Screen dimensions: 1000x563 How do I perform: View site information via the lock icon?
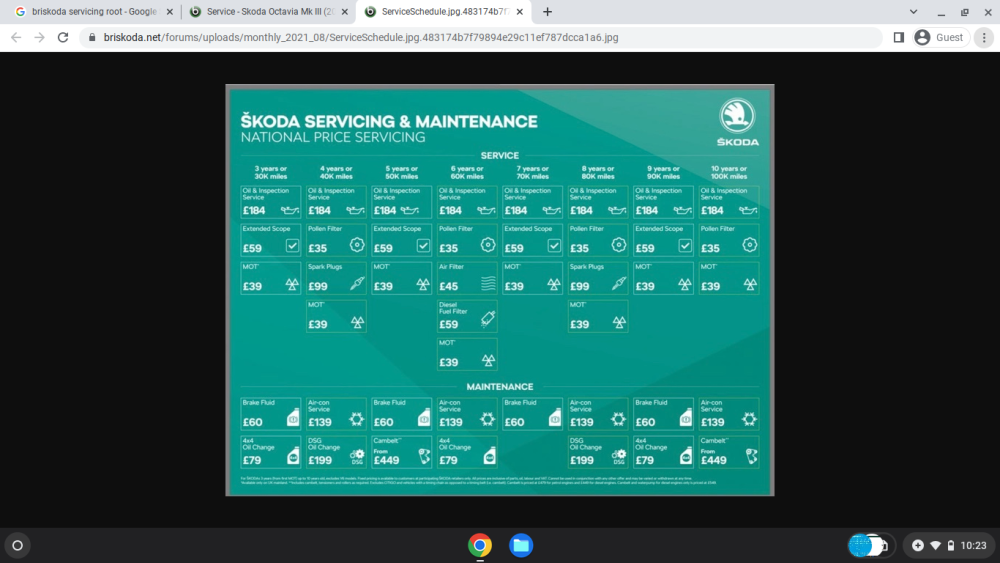click(92, 38)
